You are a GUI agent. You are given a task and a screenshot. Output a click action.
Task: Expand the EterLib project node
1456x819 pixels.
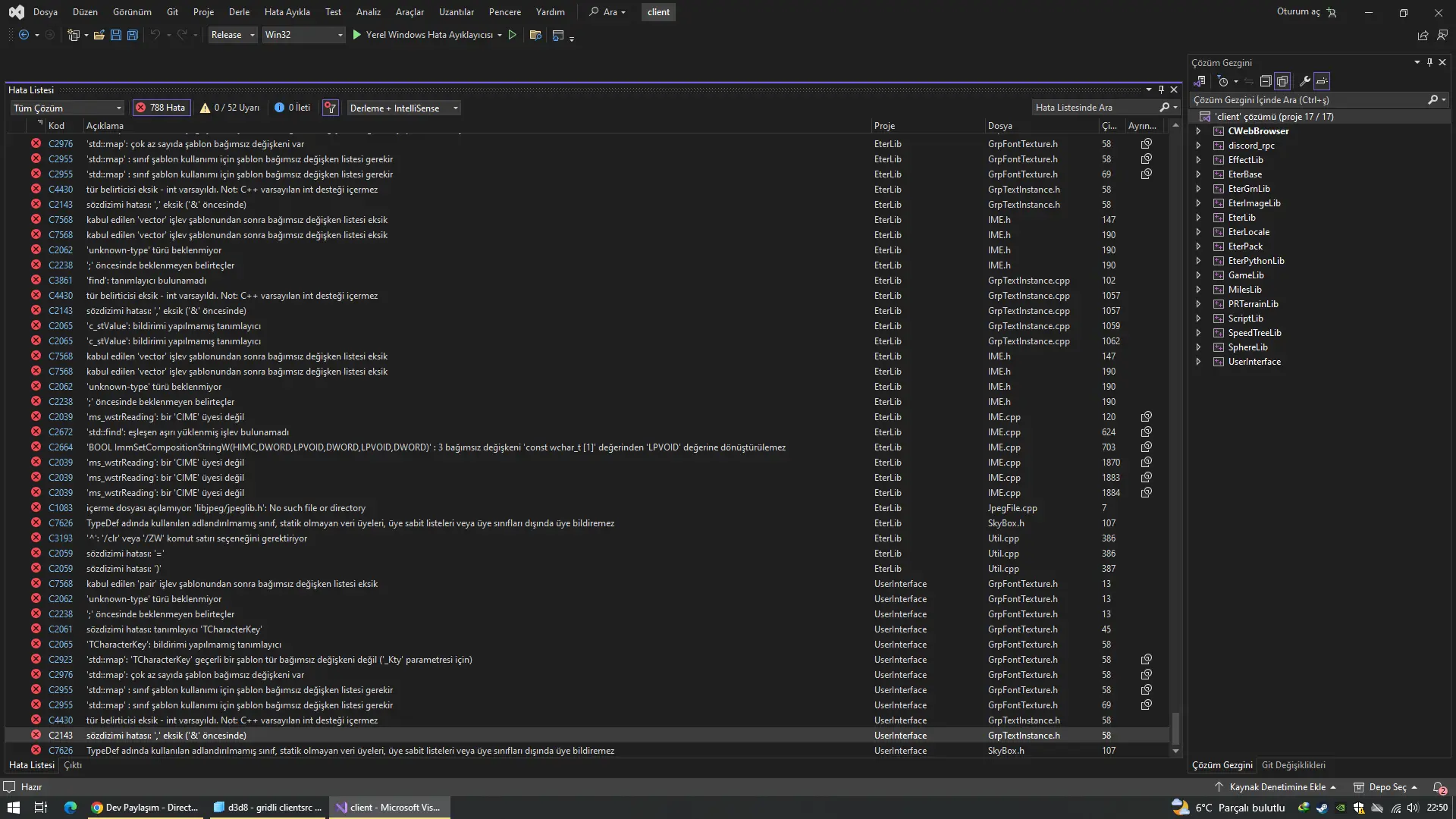[1198, 218]
